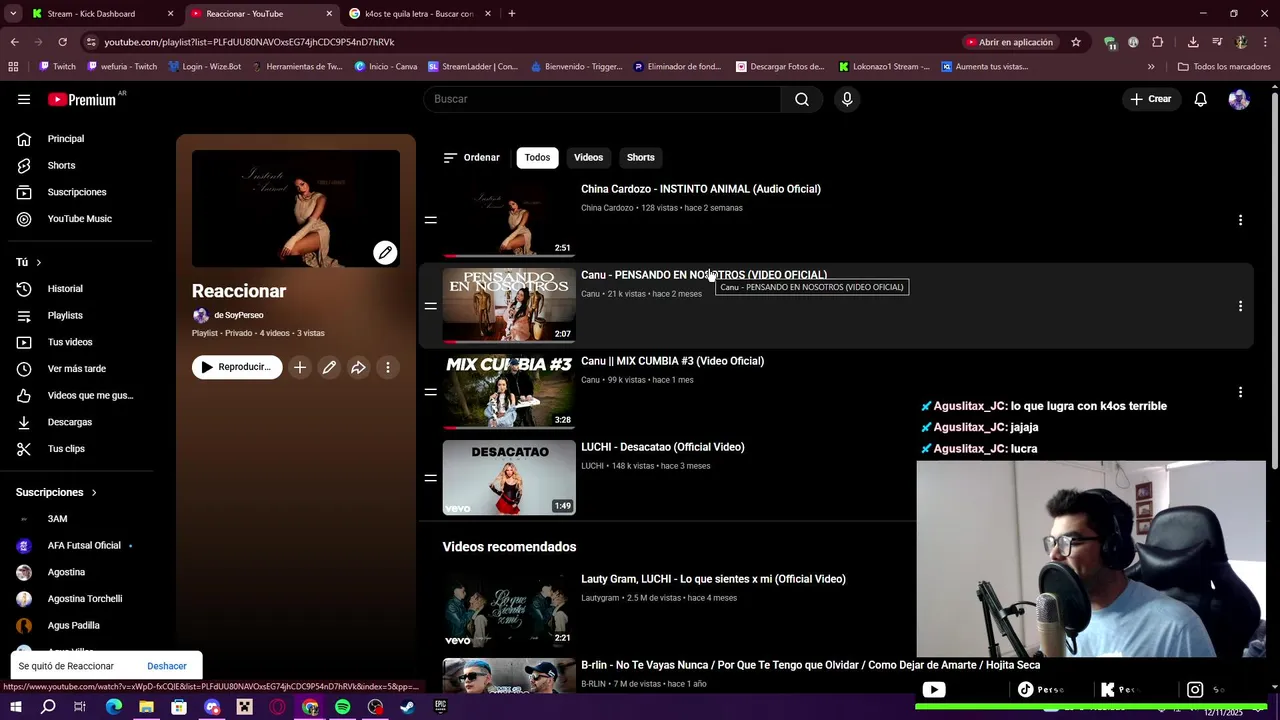
Task: Select the Todos filter chip
Action: pyautogui.click(x=537, y=157)
